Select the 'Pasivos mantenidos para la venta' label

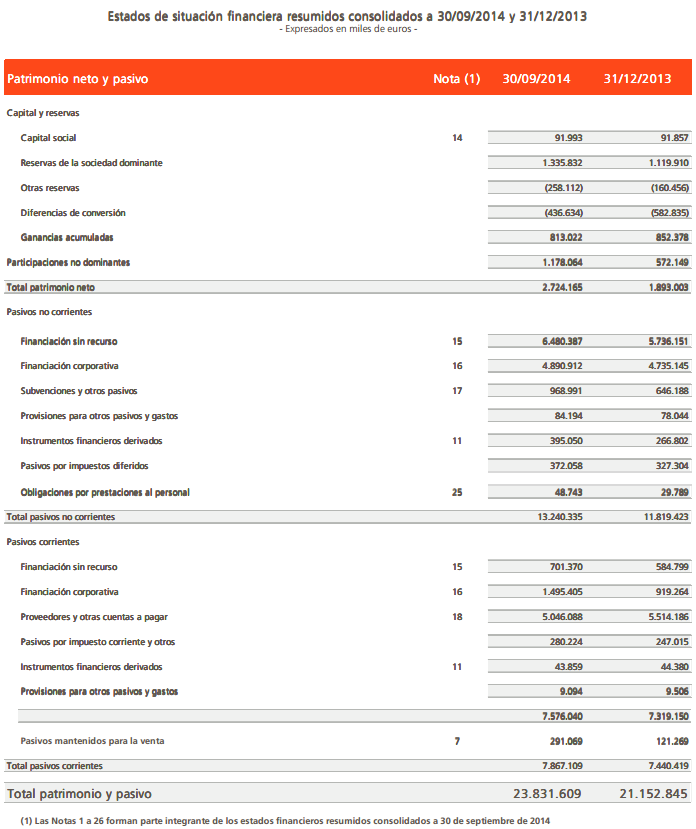coord(92,741)
